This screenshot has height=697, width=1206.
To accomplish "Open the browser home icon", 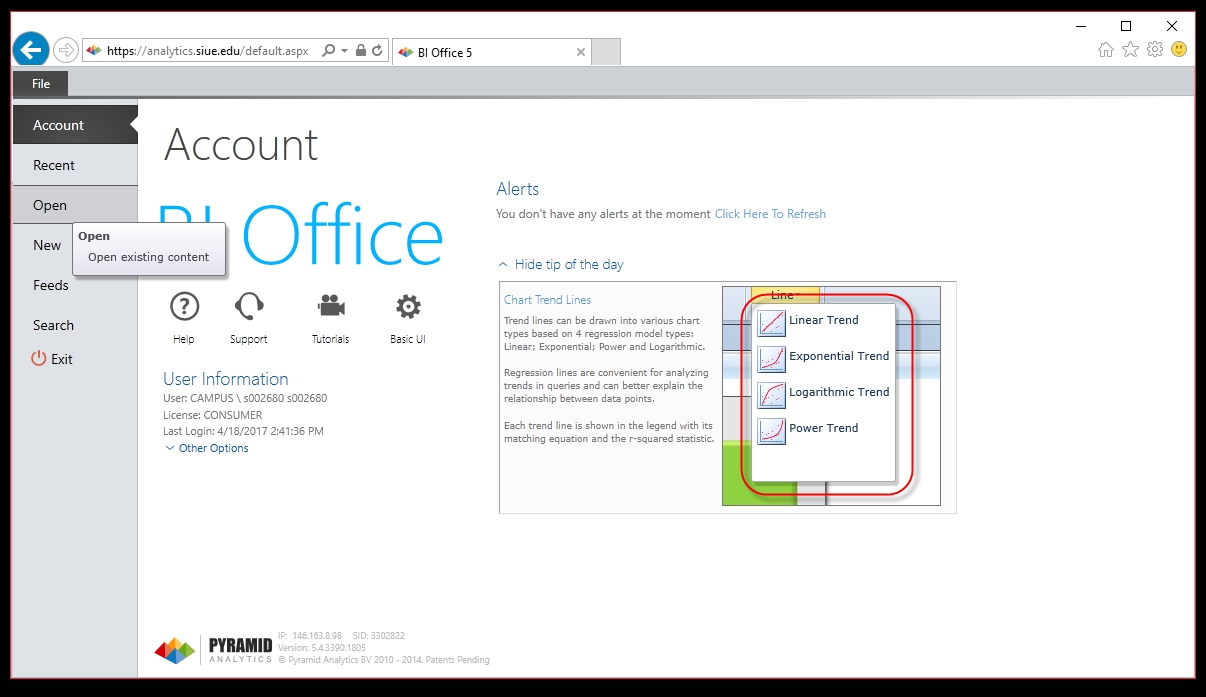I will click(1105, 50).
